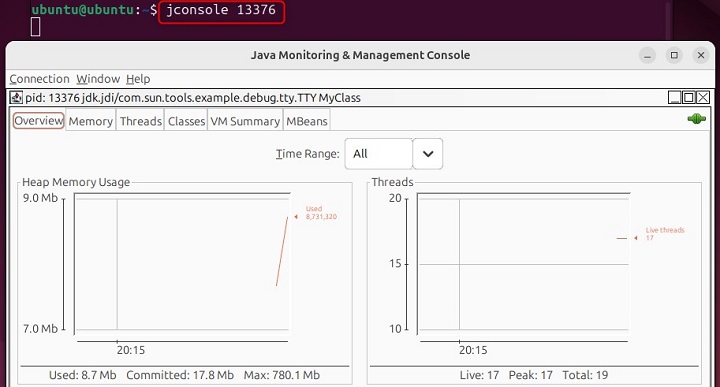Click 'Committed: 17.8 Mb' status text
This screenshot has width=720, height=387.
180,375
